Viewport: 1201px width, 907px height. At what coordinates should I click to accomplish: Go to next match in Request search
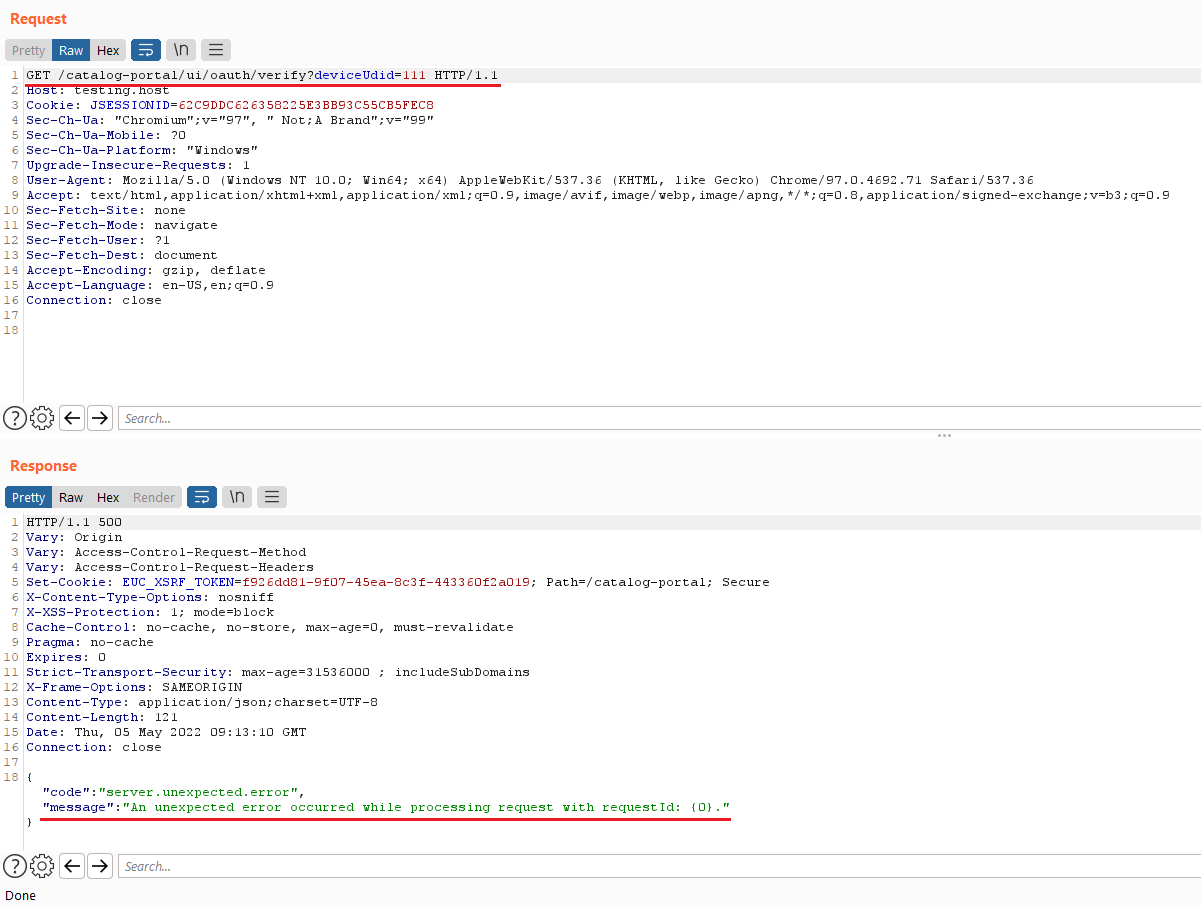coord(100,418)
